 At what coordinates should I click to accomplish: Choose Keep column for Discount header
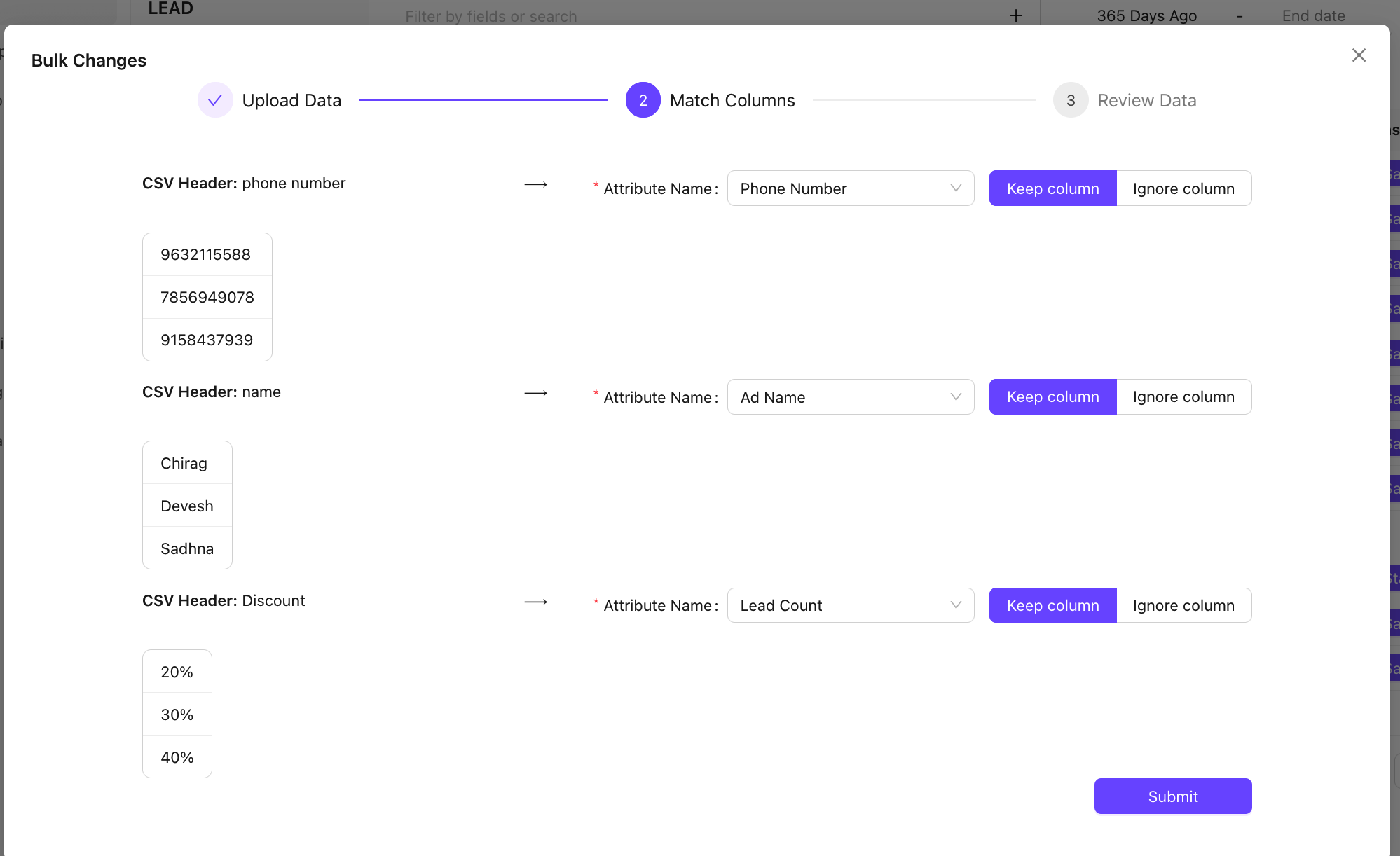point(1052,606)
